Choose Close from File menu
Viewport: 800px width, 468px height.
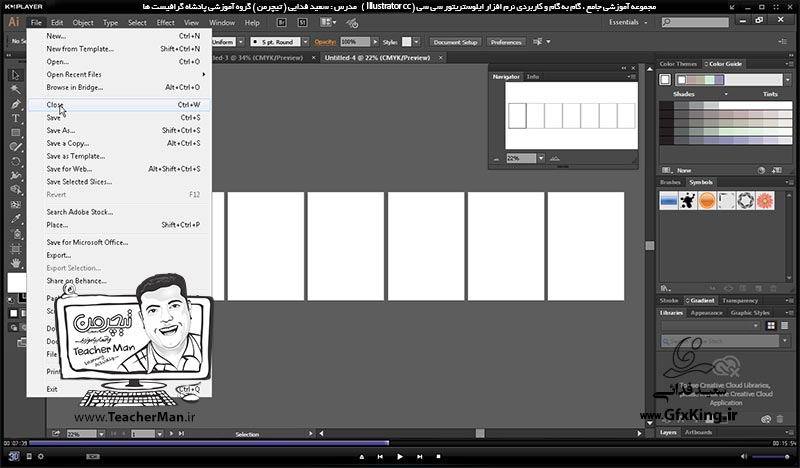(119, 105)
